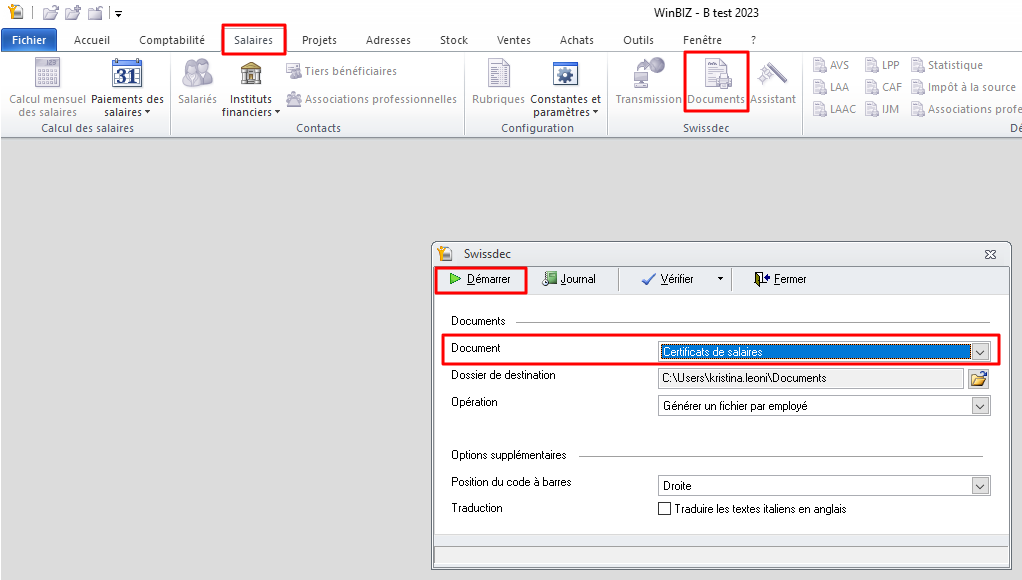The height and width of the screenshot is (580, 1022).
Task: Open the Fenêtre tab
Action: [x=703, y=40]
